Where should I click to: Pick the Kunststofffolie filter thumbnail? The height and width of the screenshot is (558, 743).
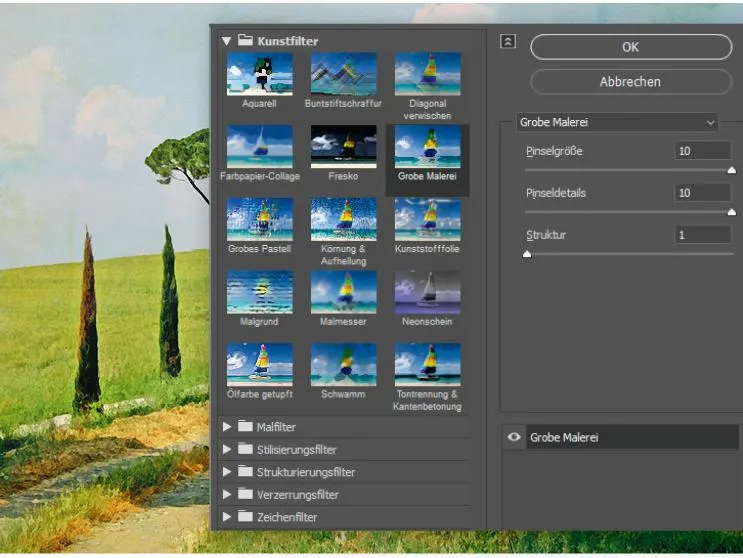427,219
